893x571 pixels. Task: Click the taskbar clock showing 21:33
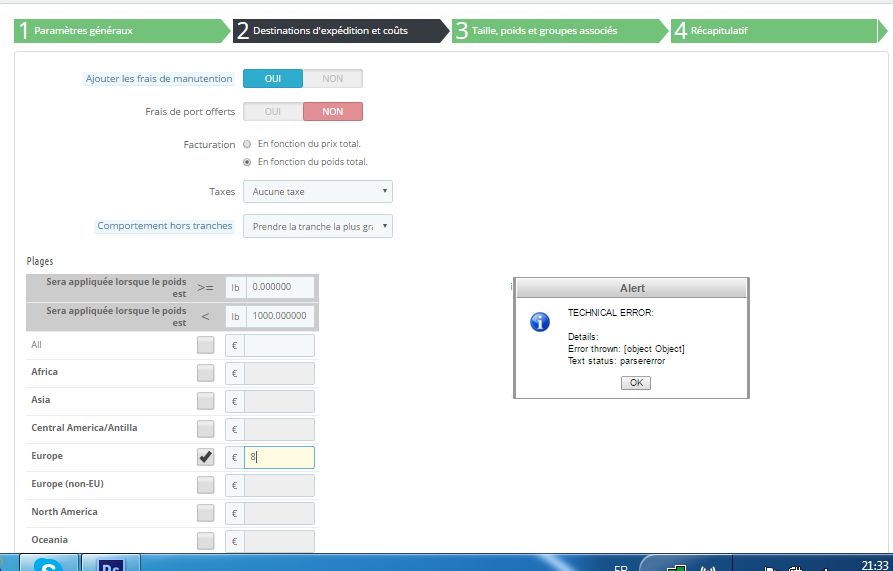pyautogui.click(x=873, y=564)
